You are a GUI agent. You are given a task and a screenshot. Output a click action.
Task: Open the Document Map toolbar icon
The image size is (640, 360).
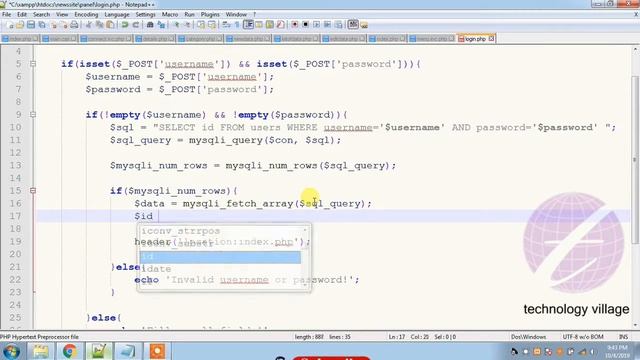[x=269, y=25]
